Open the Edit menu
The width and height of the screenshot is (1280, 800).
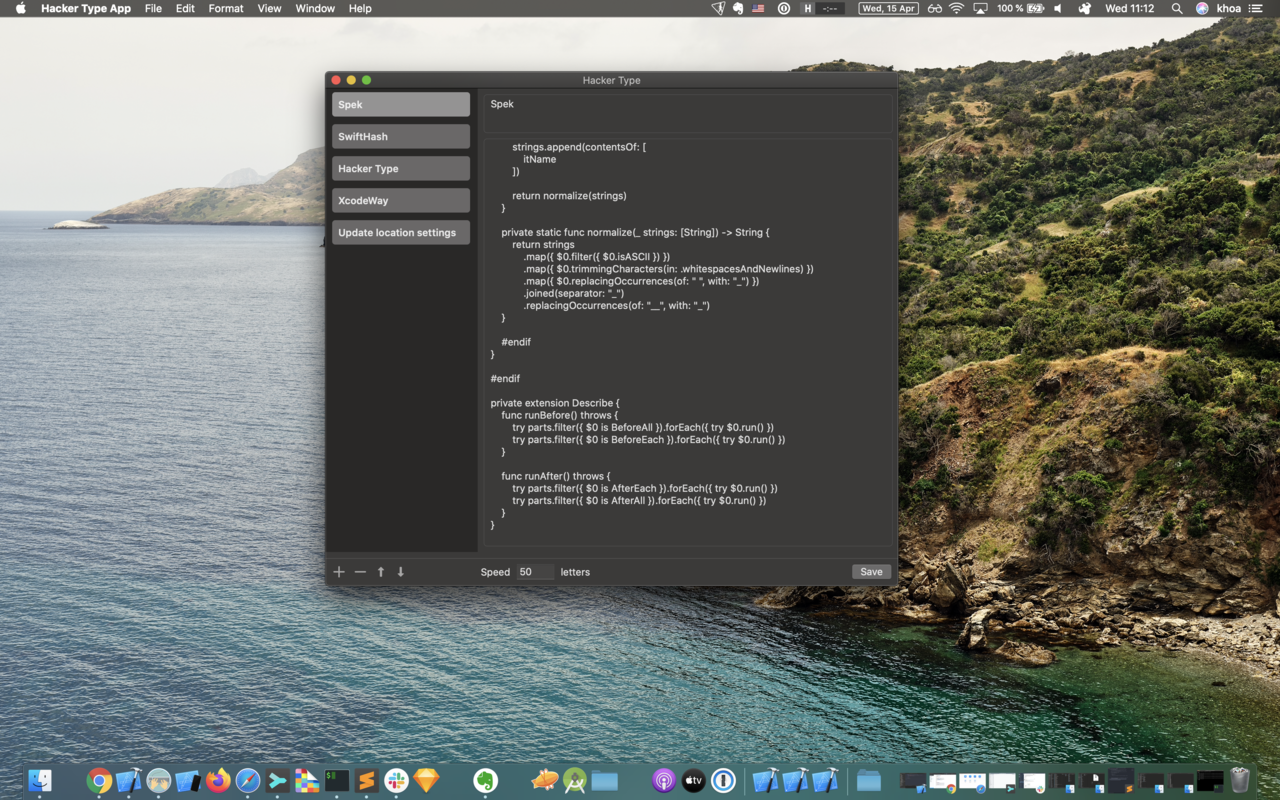point(185,8)
